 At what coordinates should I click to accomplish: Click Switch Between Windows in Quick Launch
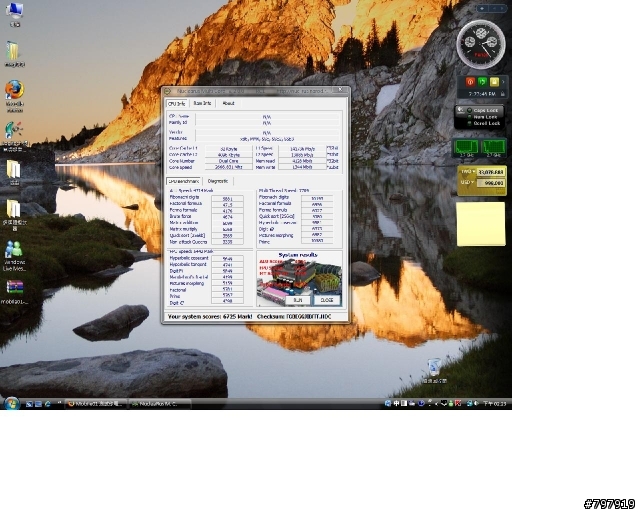coord(38,404)
